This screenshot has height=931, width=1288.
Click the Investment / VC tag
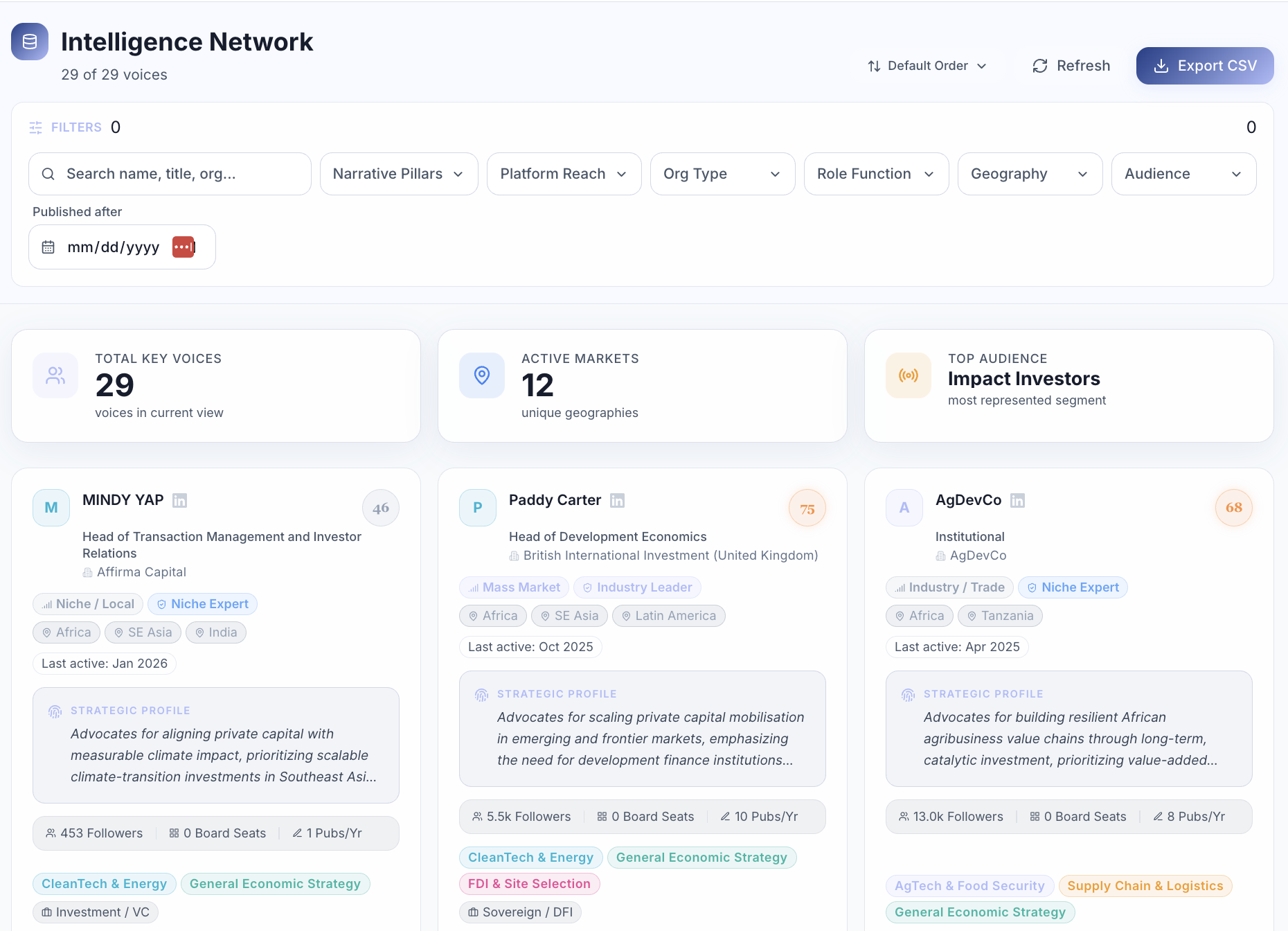click(96, 912)
